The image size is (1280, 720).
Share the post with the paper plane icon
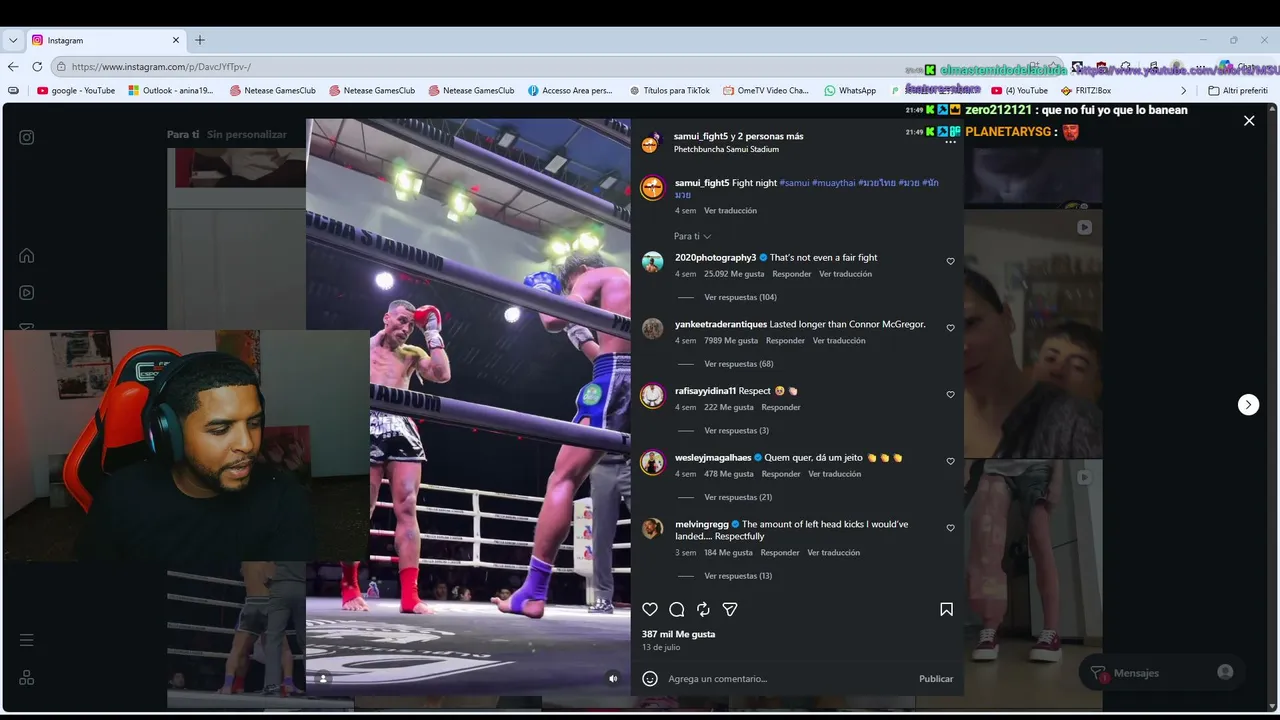coord(730,610)
